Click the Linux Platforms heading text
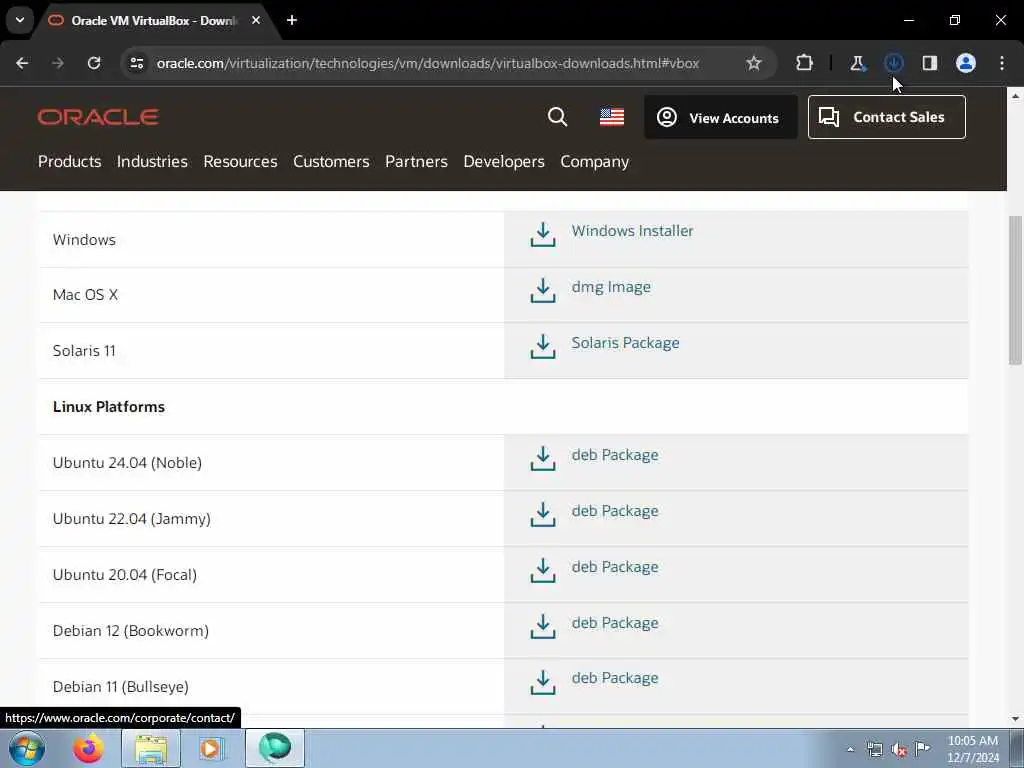The height and width of the screenshot is (768, 1024). click(x=108, y=407)
